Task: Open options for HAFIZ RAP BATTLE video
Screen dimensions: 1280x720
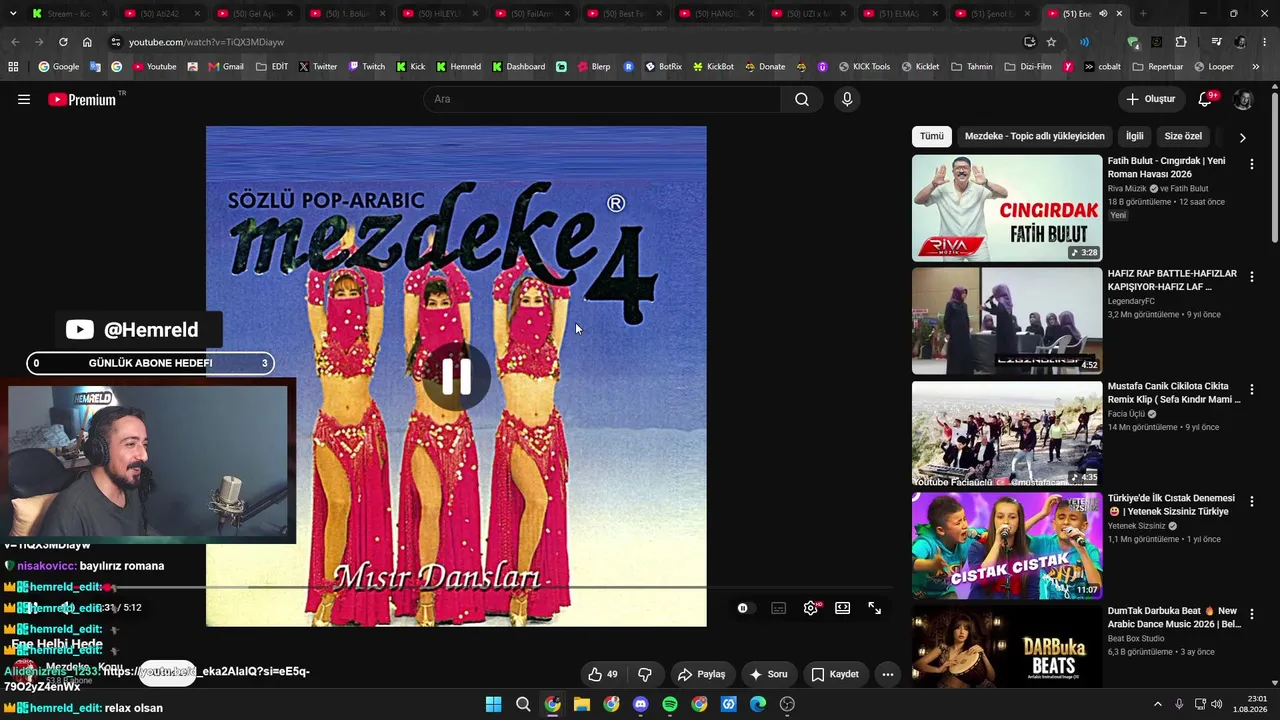Action: (1251, 276)
